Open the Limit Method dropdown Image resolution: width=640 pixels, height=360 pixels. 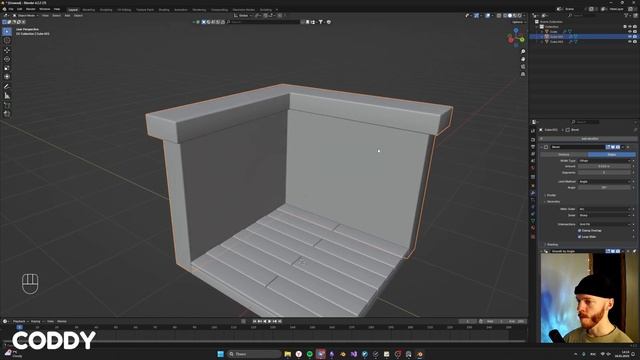(604, 182)
